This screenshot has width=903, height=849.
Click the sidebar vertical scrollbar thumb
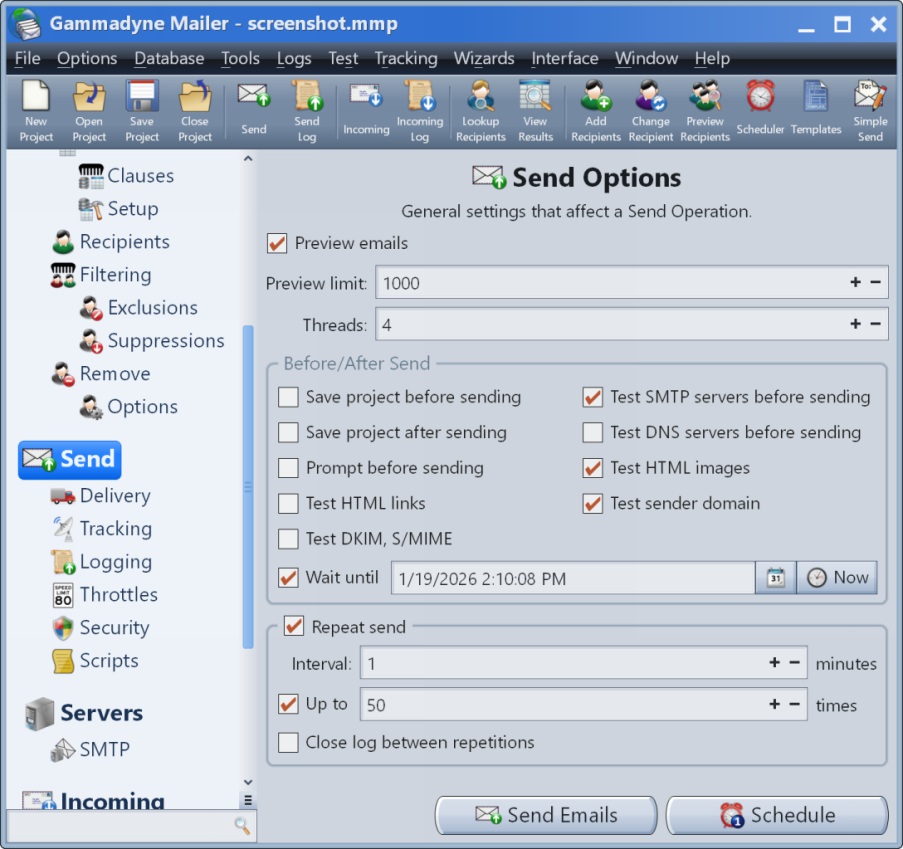tap(248, 487)
